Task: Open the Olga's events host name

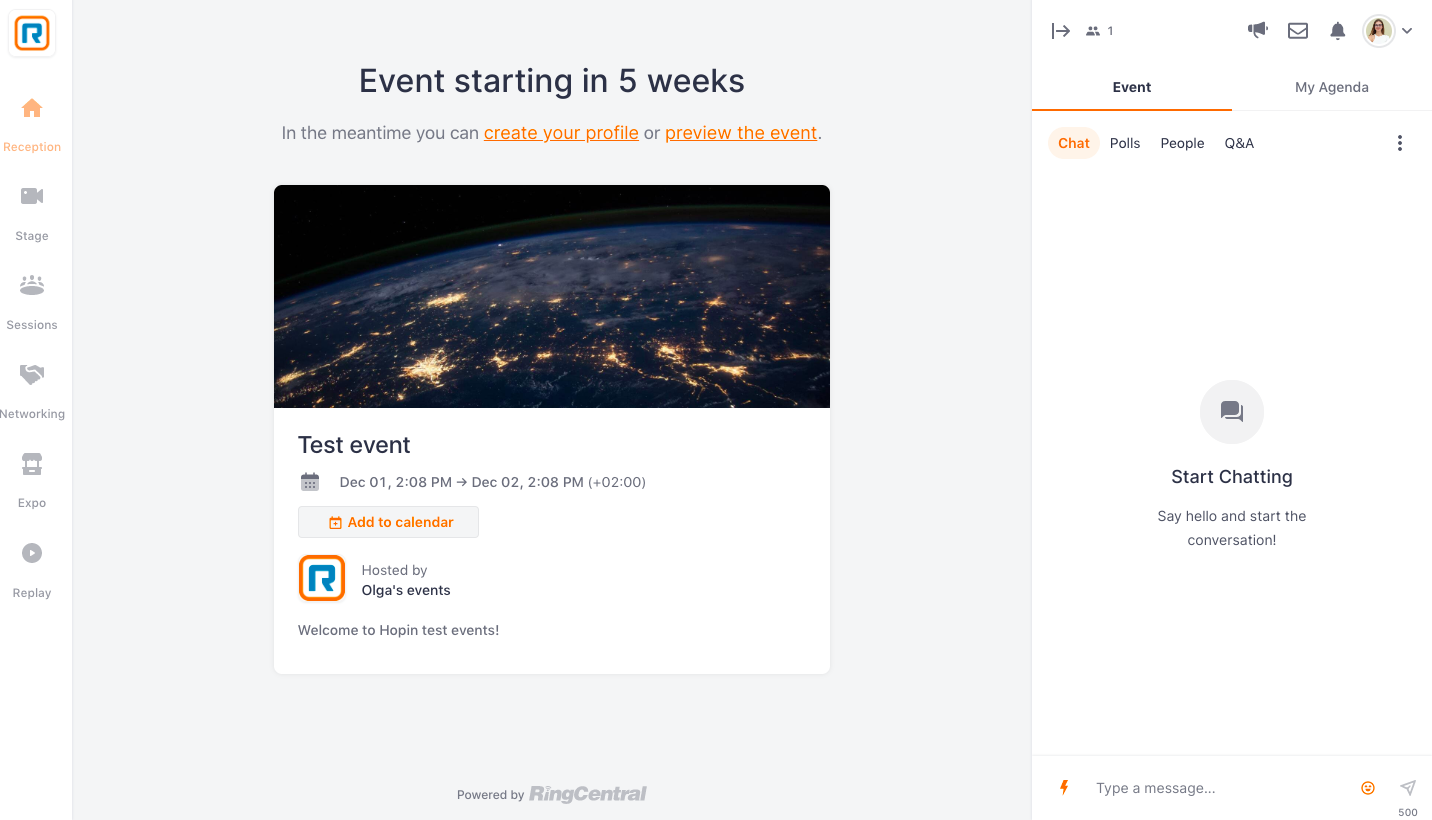Action: [406, 590]
